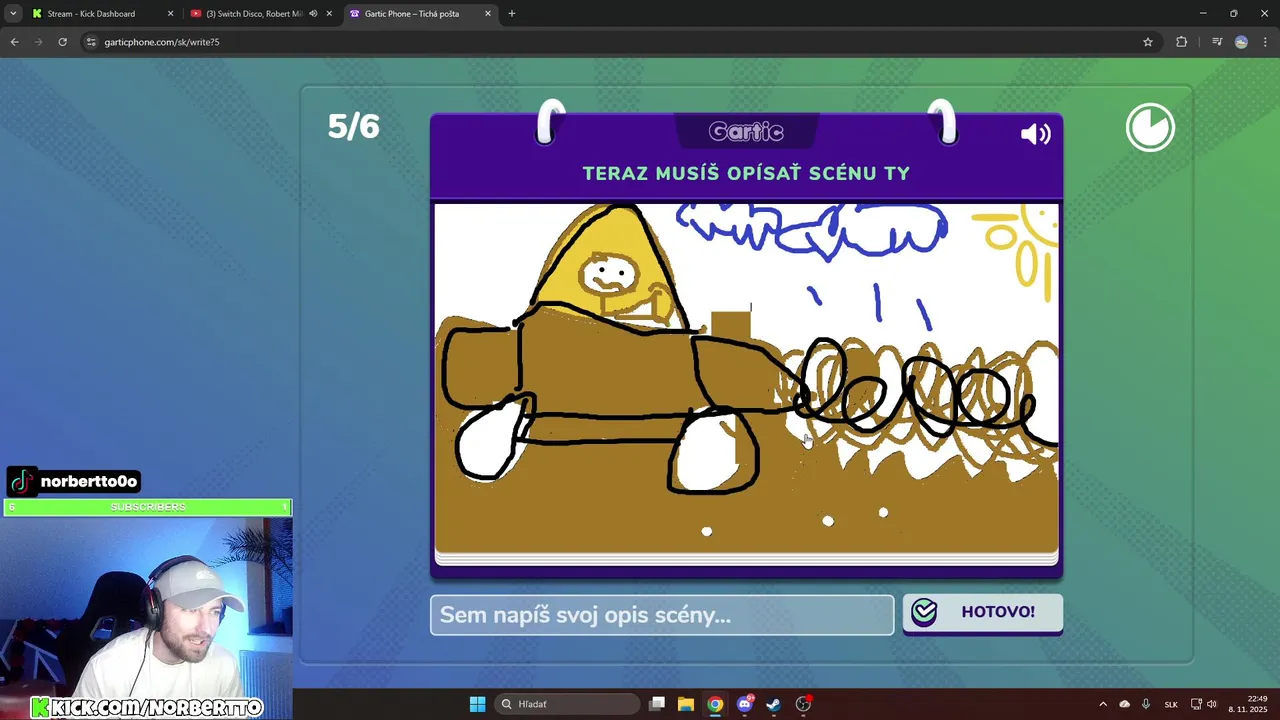This screenshot has width=1280, height=720.
Task: Open the OneDrive cloud tray icon
Action: 1124,704
